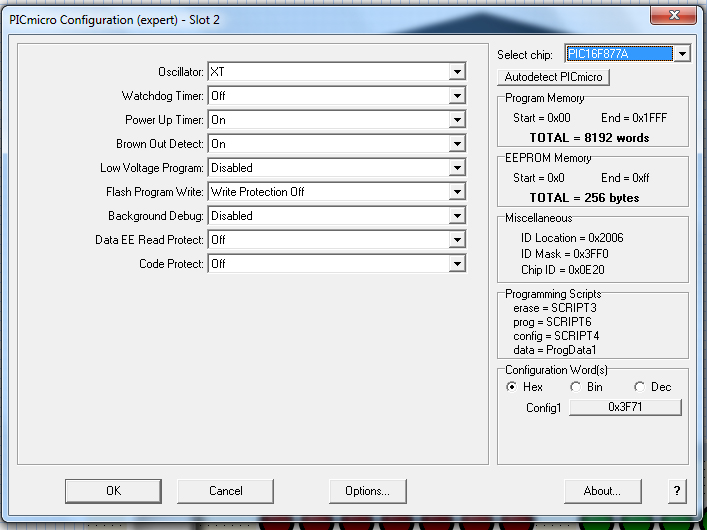Image resolution: width=707 pixels, height=530 pixels.
Task: Open the Oscillator dropdown set to XT
Action: (337, 72)
